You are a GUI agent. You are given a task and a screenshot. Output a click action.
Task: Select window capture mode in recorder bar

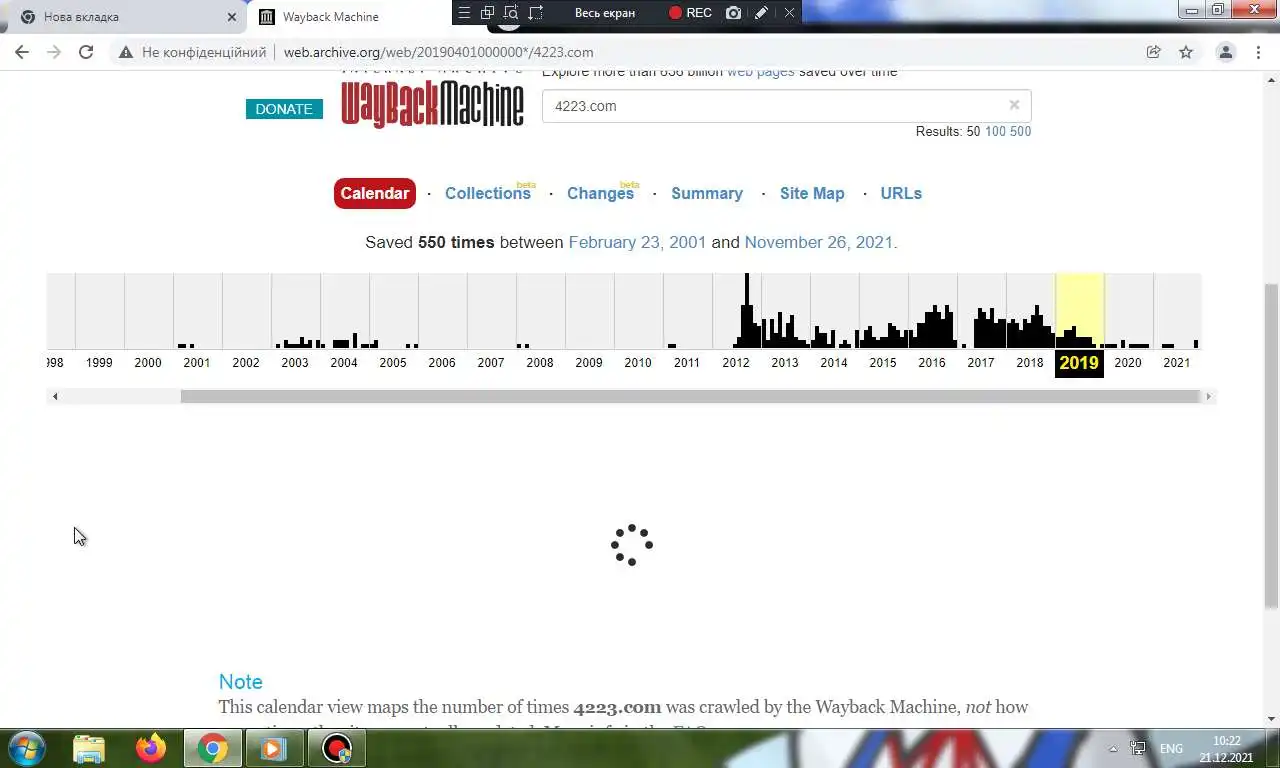point(487,13)
